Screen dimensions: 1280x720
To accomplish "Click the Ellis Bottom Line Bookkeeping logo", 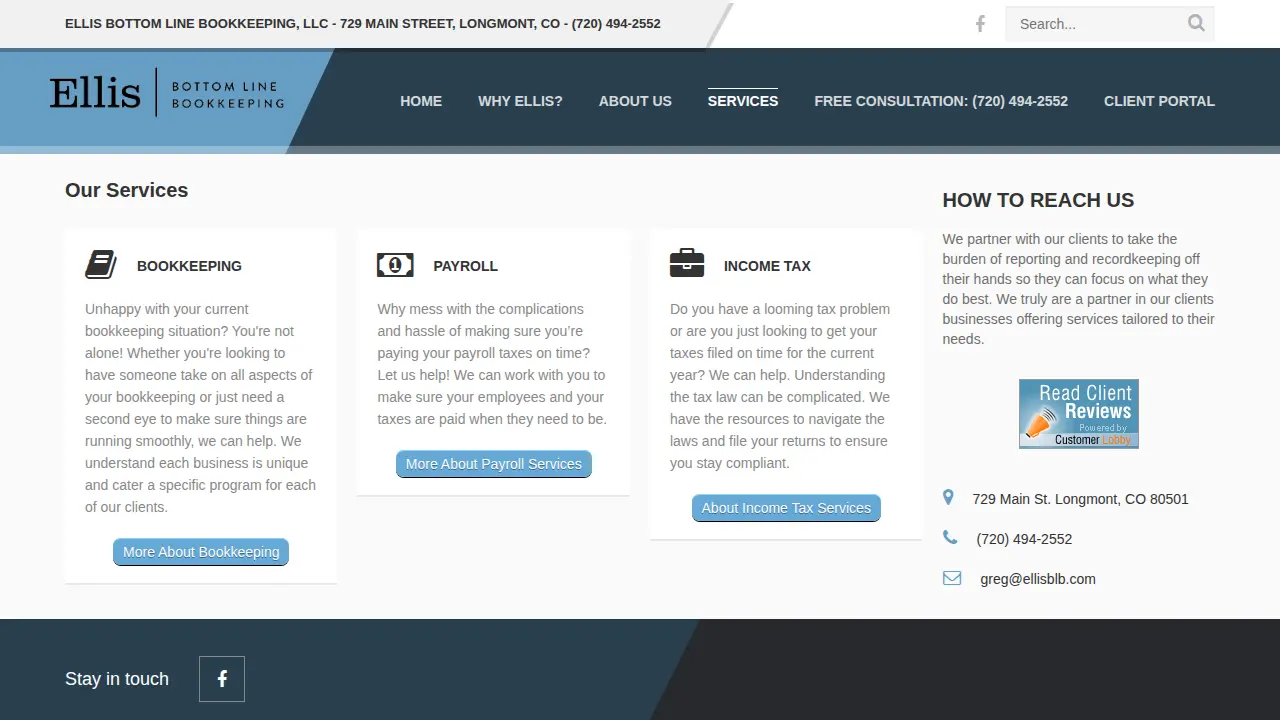I will pyautogui.click(x=167, y=93).
